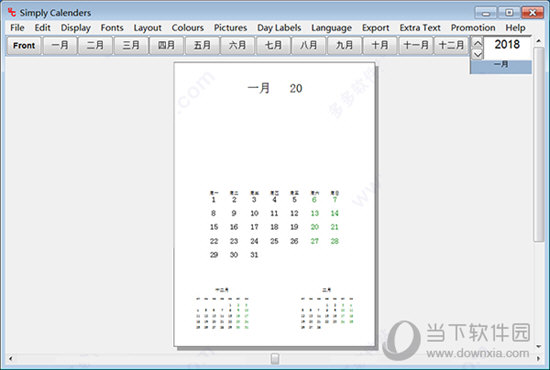Maximize the Simply Calenders window

[x=509, y=13]
